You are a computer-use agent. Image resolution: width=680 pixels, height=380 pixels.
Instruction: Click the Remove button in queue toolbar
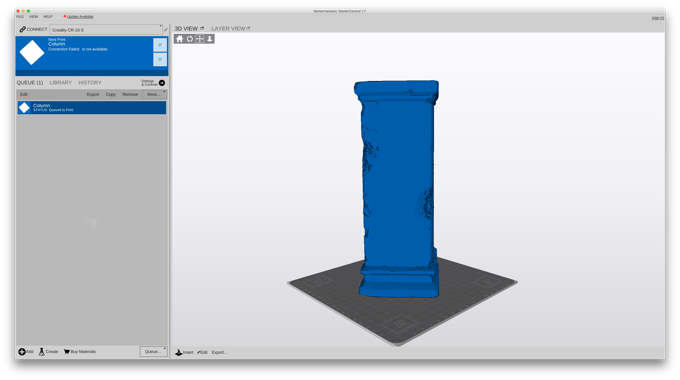[x=130, y=94]
